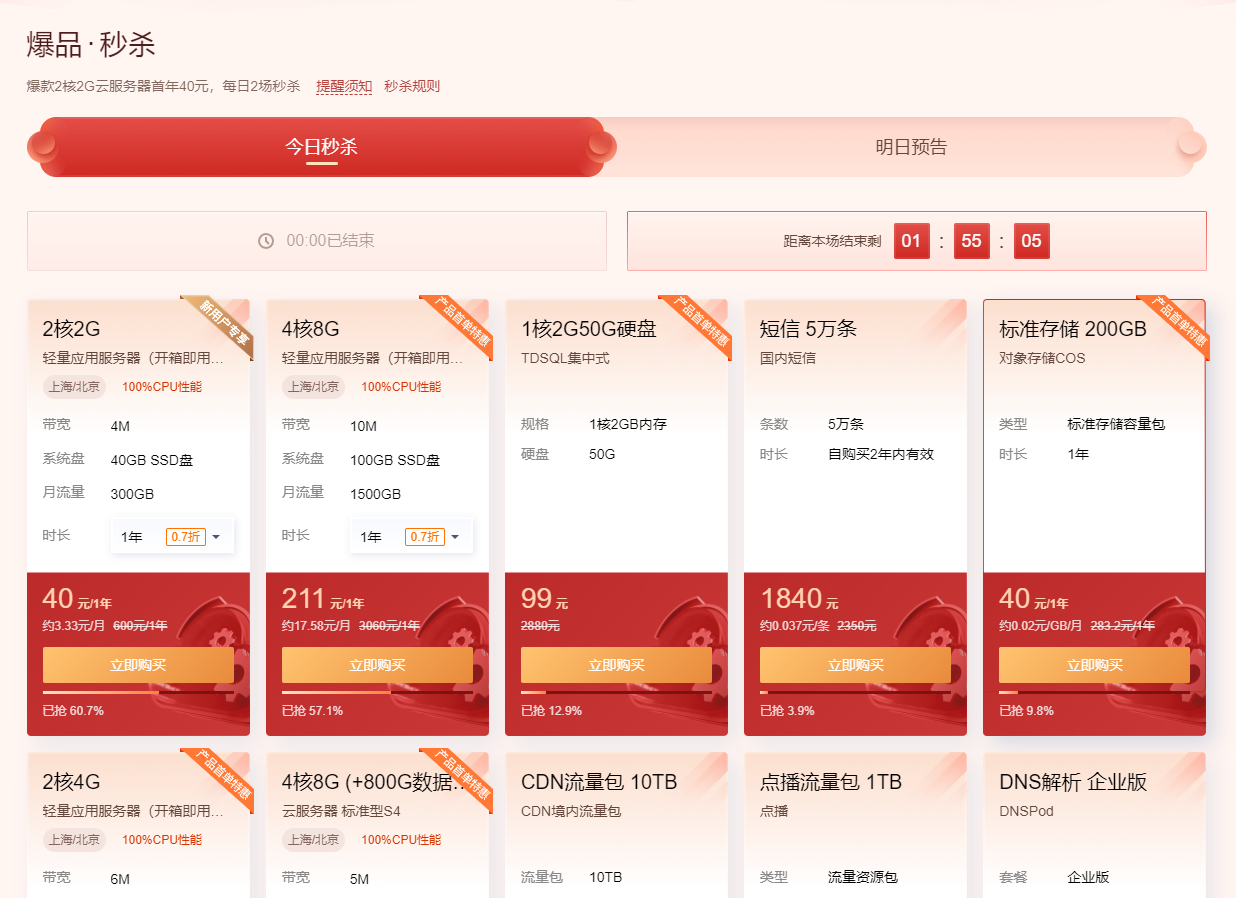Open the 提醒须知 link
Image resolution: width=1236 pixels, height=898 pixels.
tap(343, 86)
